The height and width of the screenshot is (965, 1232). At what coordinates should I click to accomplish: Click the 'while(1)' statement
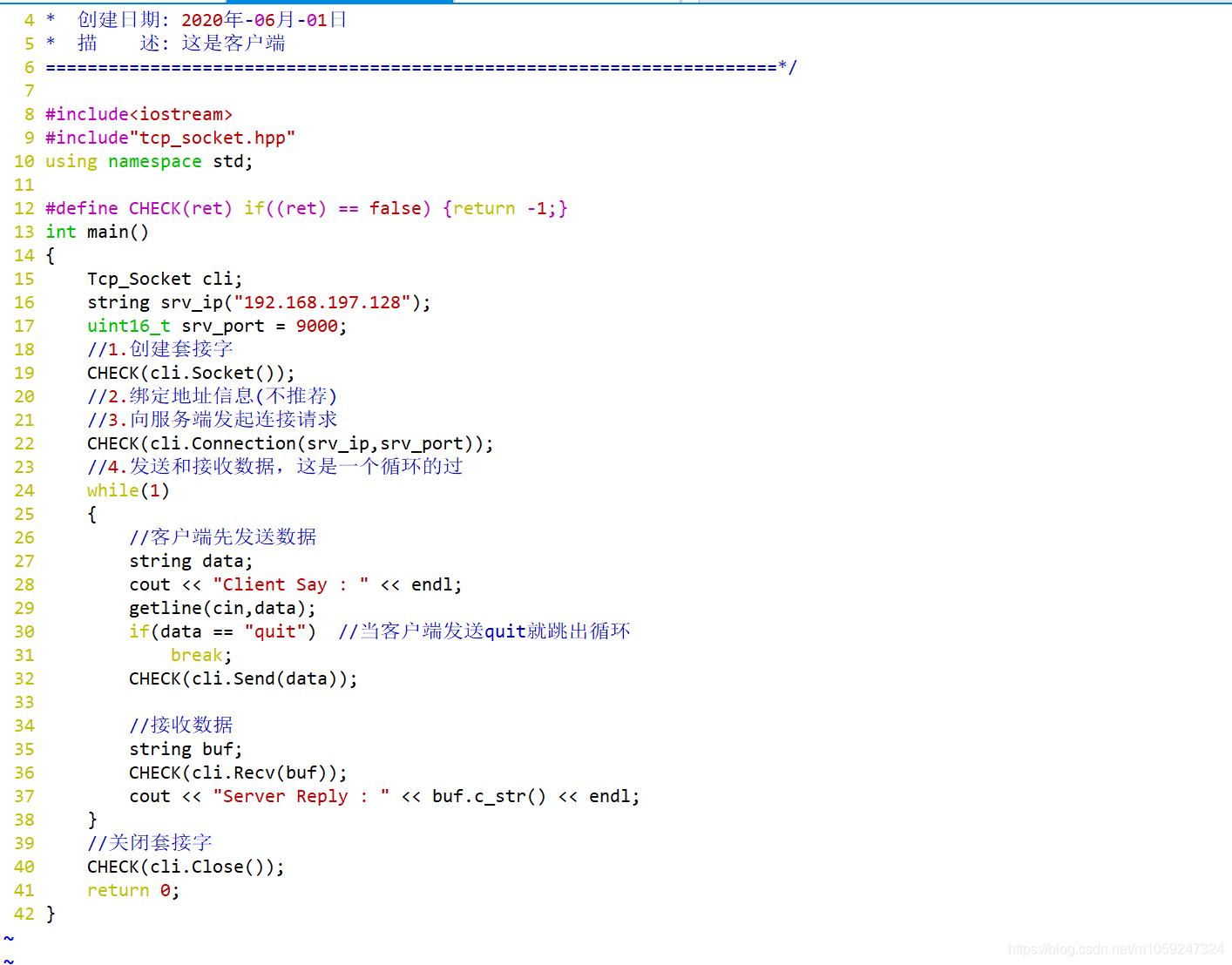(x=128, y=490)
